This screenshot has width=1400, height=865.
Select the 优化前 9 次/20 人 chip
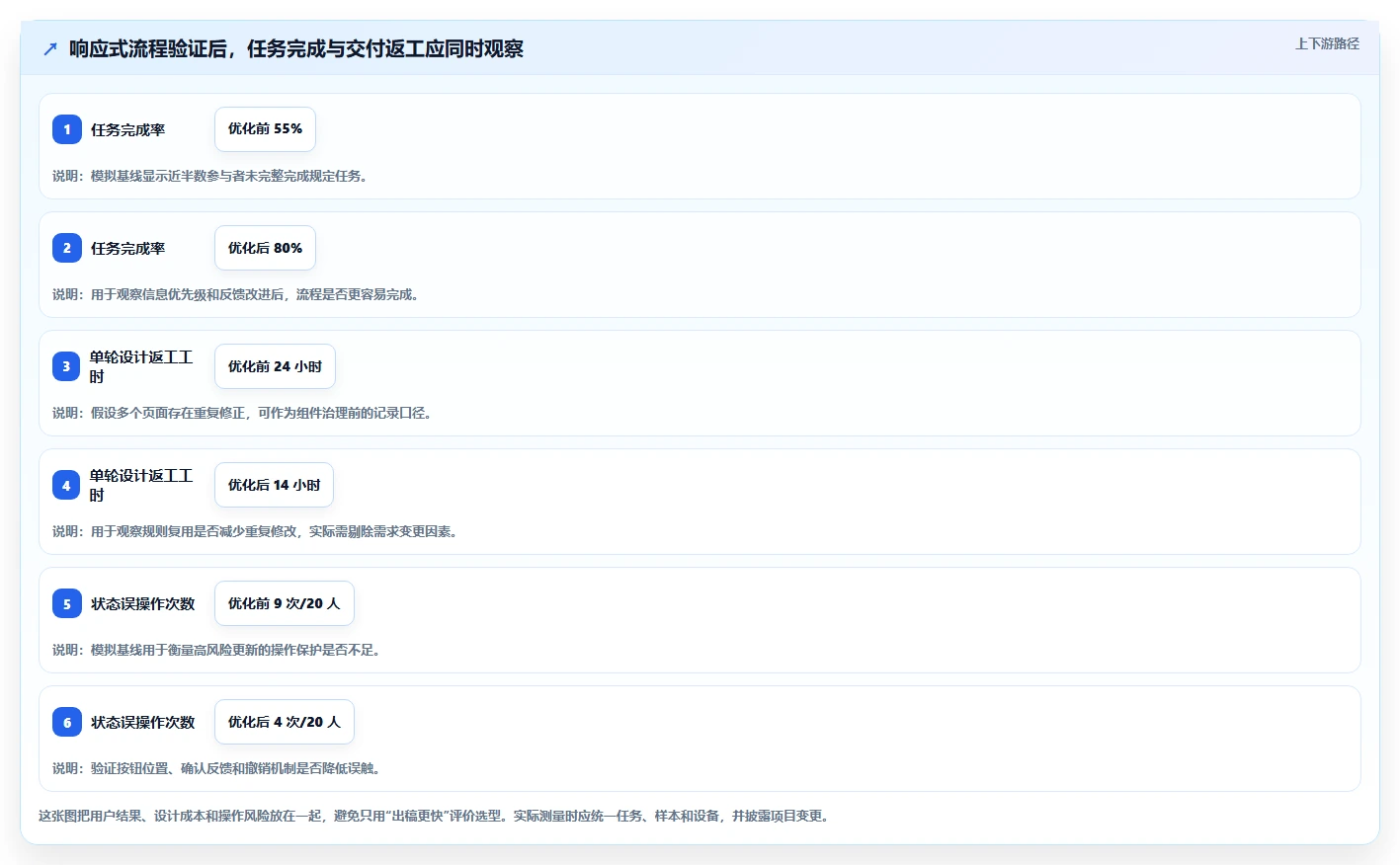click(284, 603)
